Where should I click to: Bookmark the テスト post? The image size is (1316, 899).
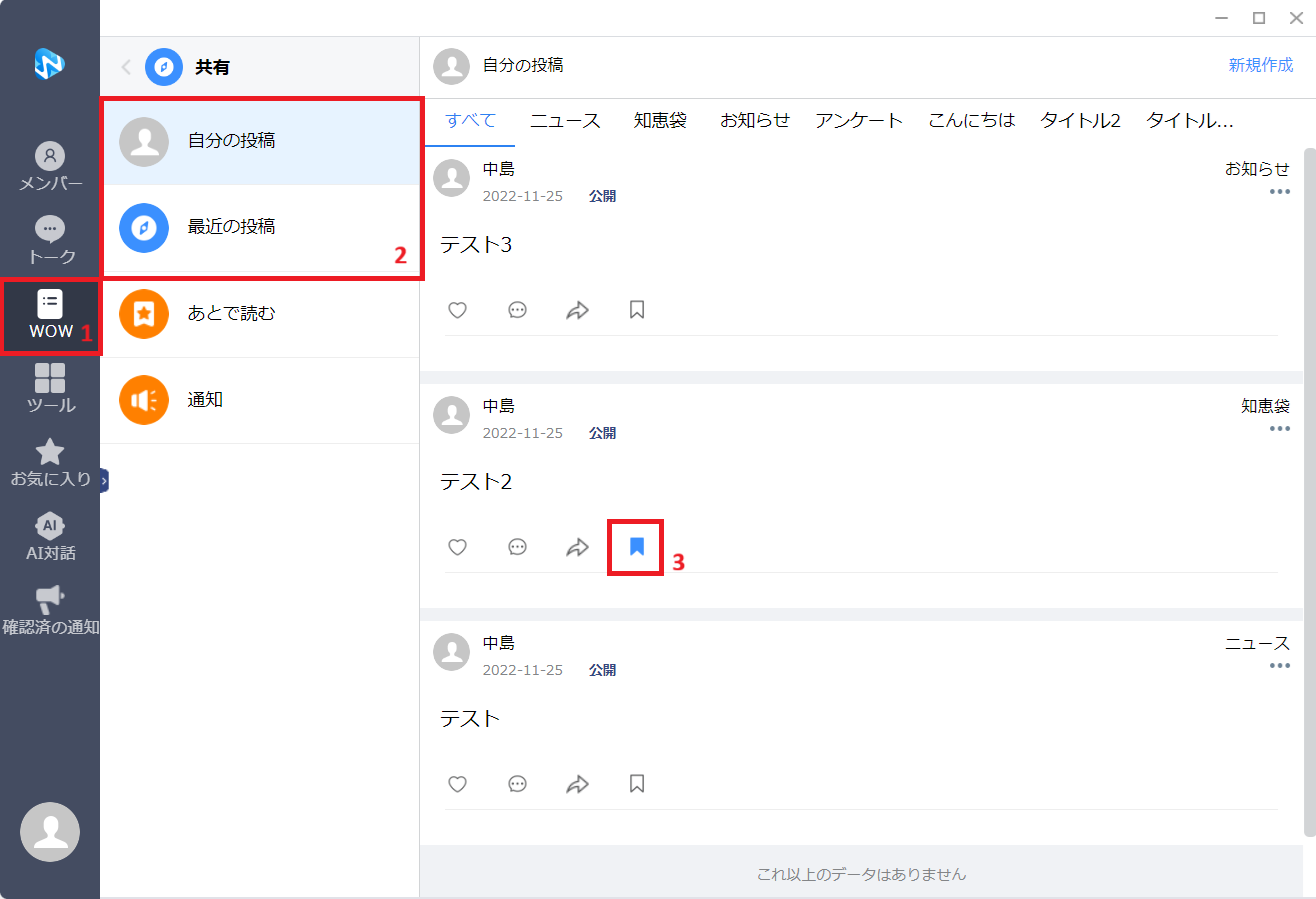(636, 784)
